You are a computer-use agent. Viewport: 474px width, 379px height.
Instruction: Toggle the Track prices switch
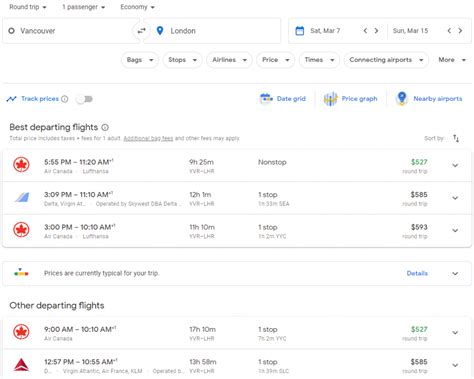84,99
